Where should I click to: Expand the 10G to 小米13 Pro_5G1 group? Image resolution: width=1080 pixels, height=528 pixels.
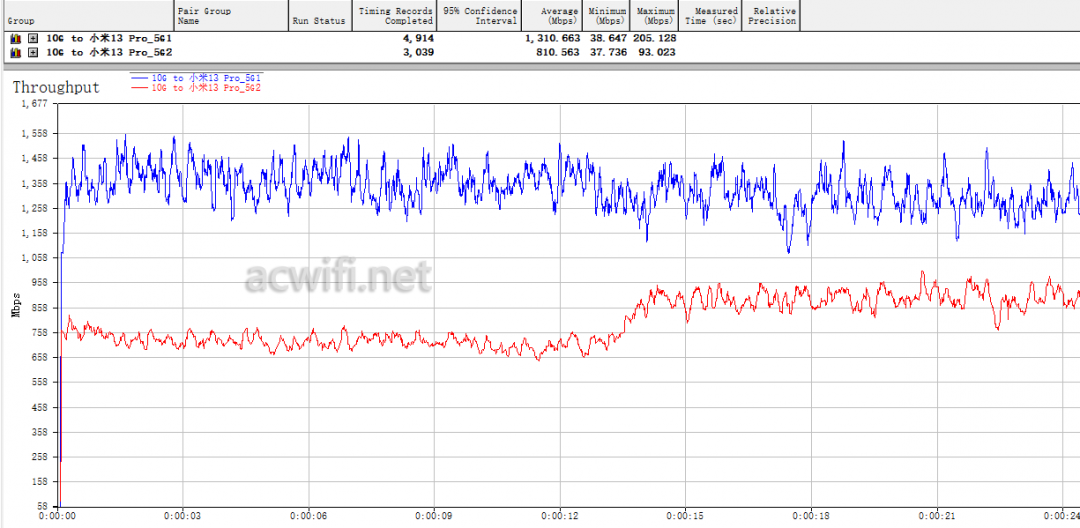pos(33,38)
